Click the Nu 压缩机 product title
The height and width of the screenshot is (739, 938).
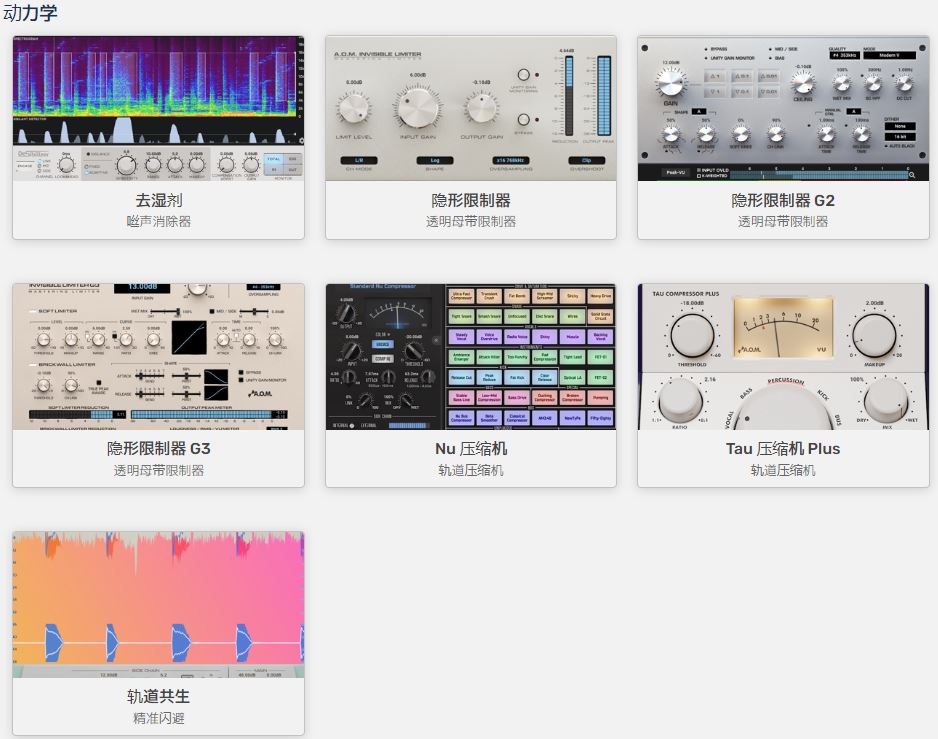pos(471,449)
